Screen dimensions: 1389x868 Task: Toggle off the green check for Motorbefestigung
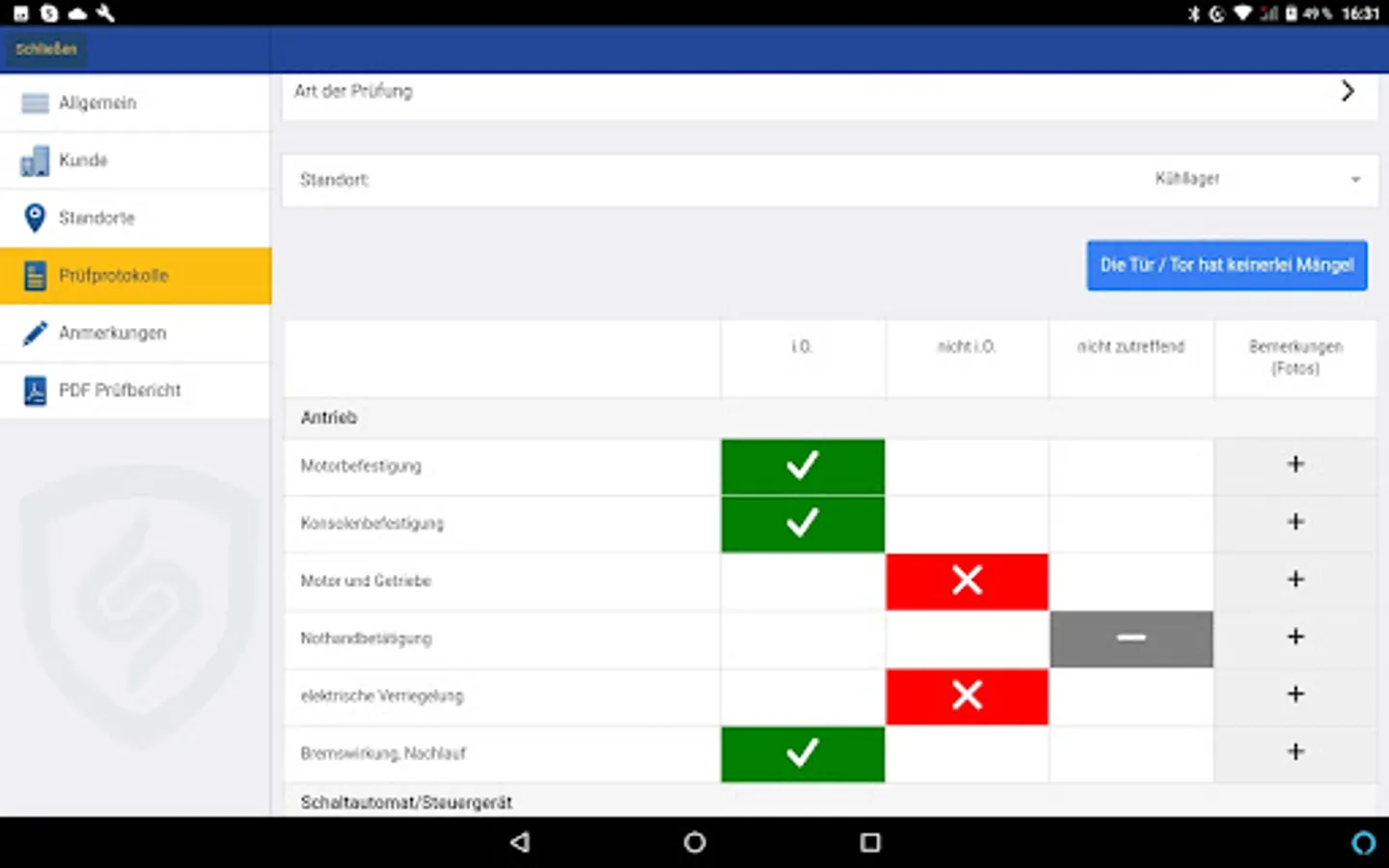coord(803,466)
